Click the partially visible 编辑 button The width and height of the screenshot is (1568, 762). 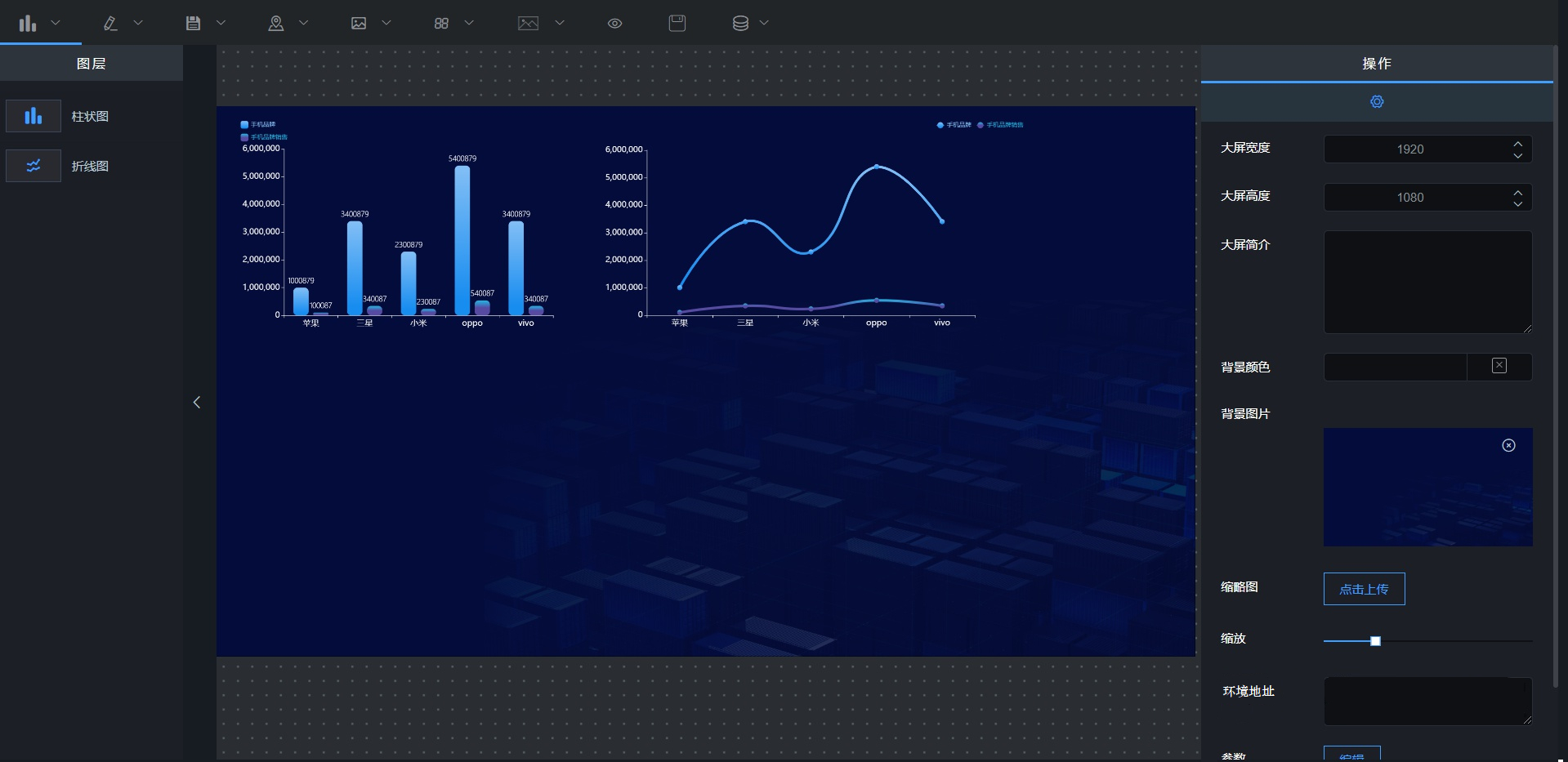[x=1352, y=754]
